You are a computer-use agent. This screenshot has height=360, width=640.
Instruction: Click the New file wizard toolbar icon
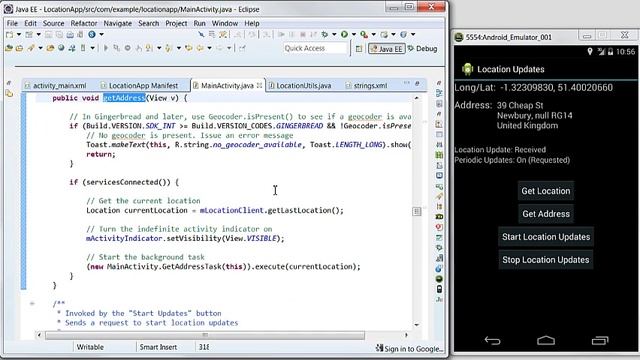click(x=9, y=35)
